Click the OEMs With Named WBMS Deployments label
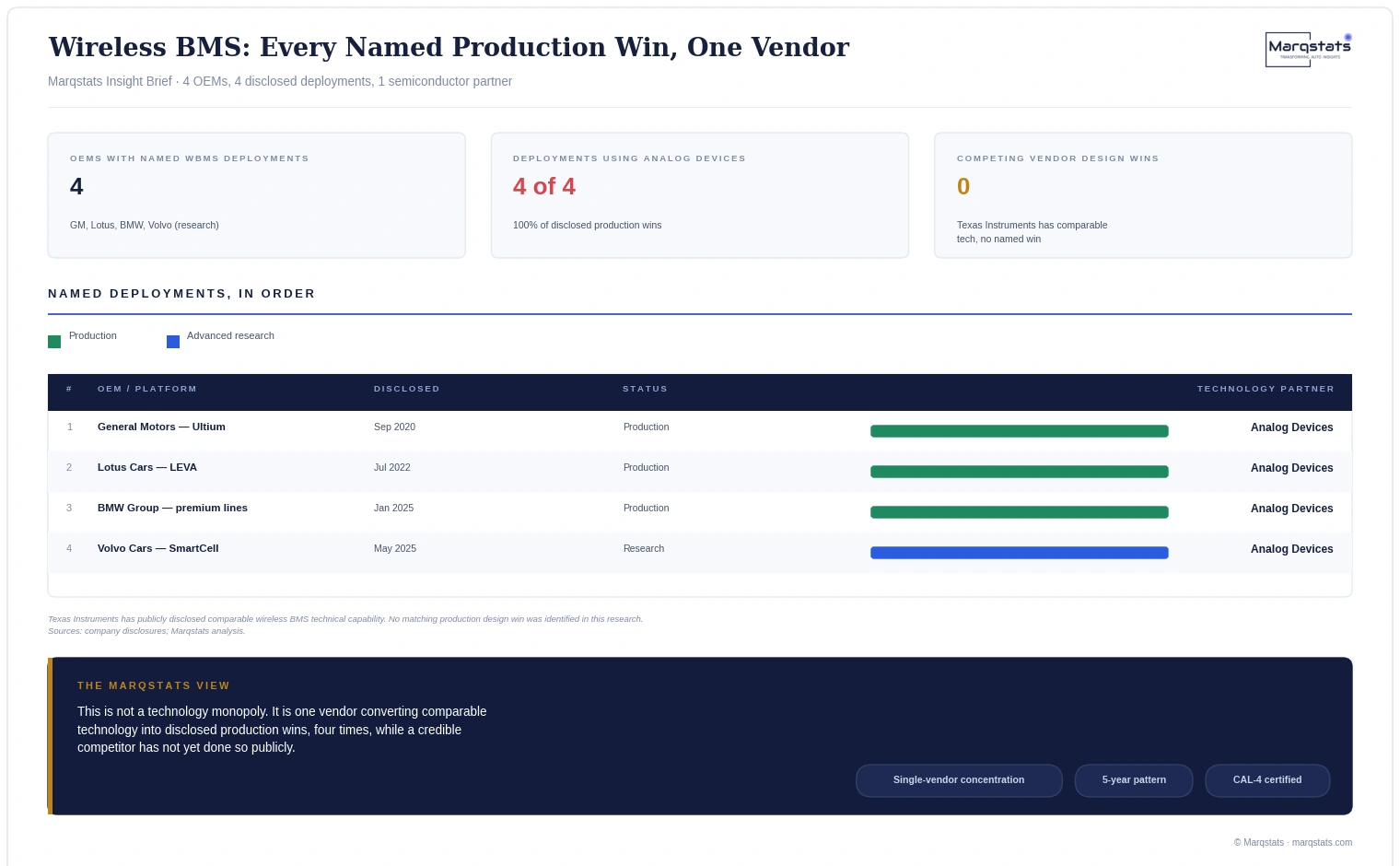Image resolution: width=1400 pixels, height=866 pixels. (190, 158)
